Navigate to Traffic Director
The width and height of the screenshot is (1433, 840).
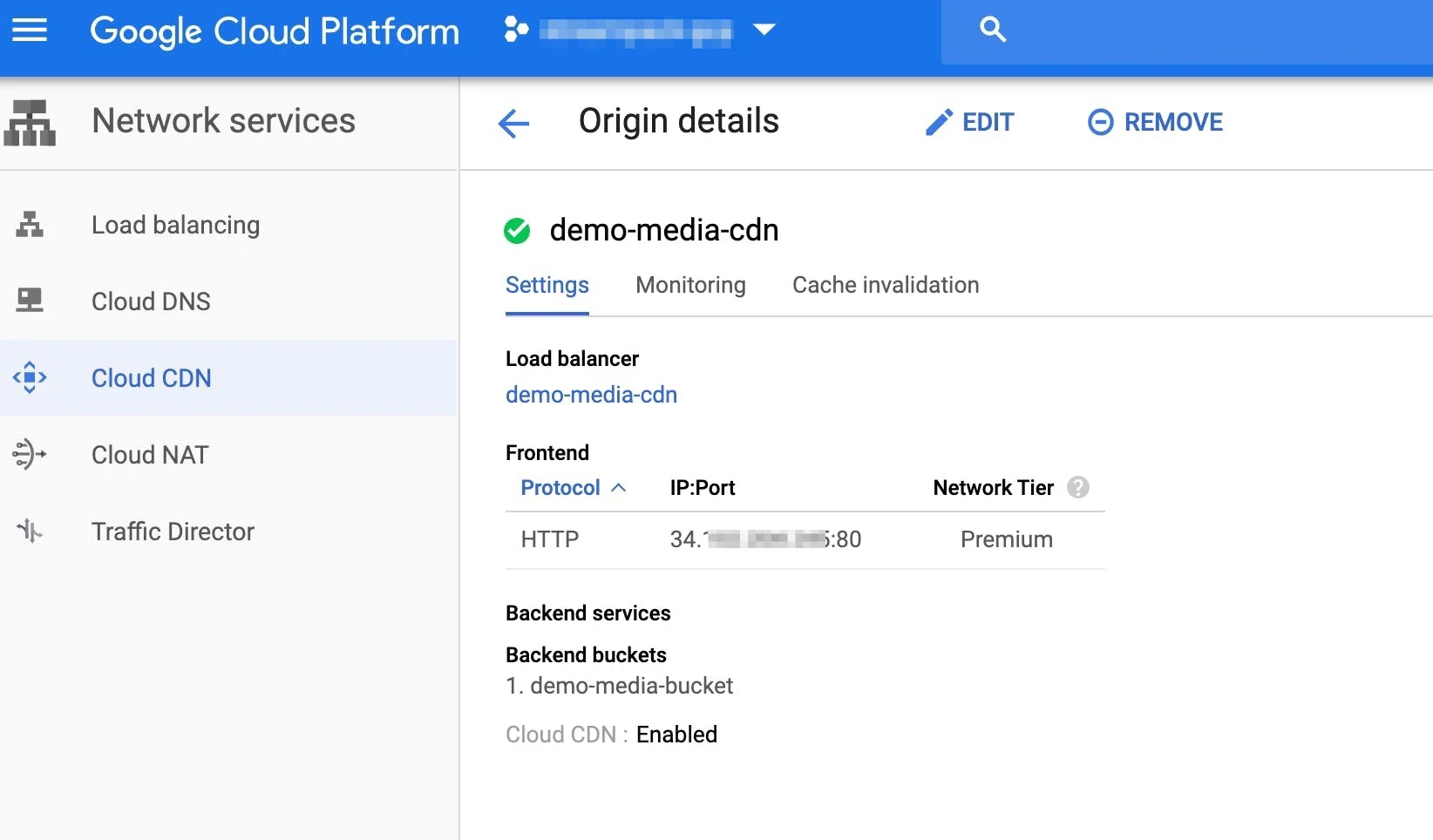coord(173,532)
